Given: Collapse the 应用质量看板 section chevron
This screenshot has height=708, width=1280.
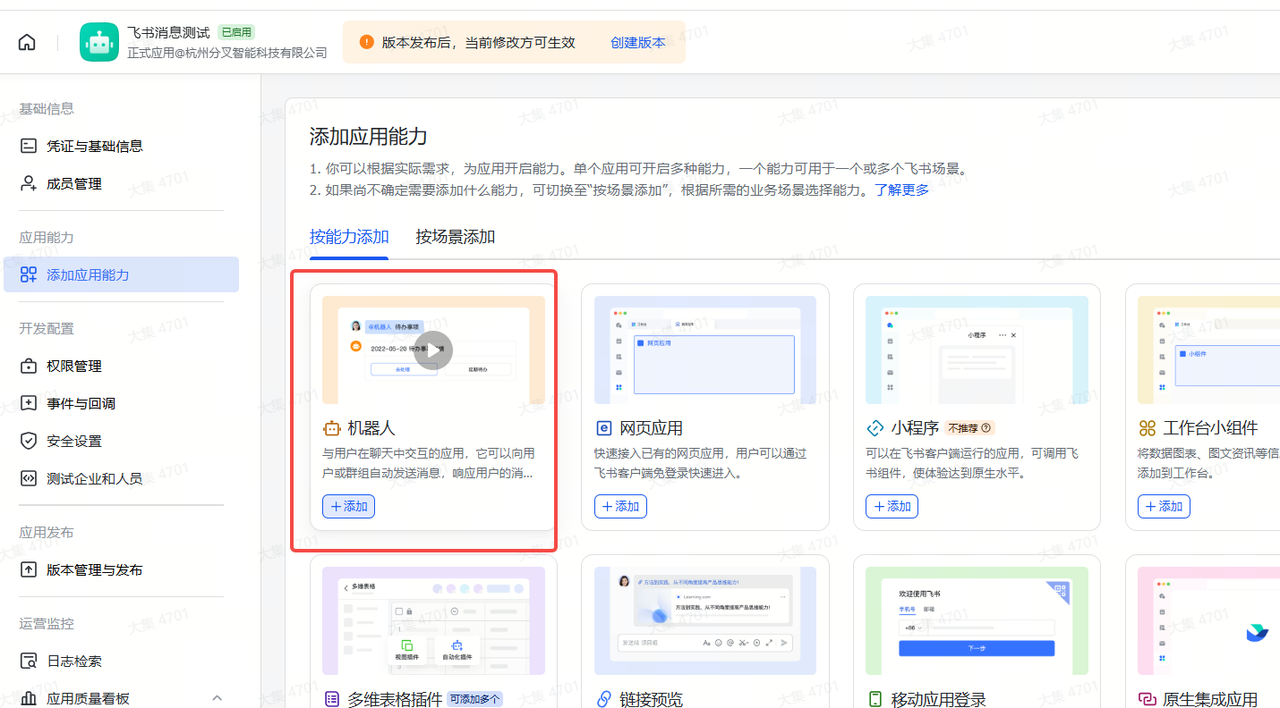Looking at the screenshot, I should coord(217,698).
